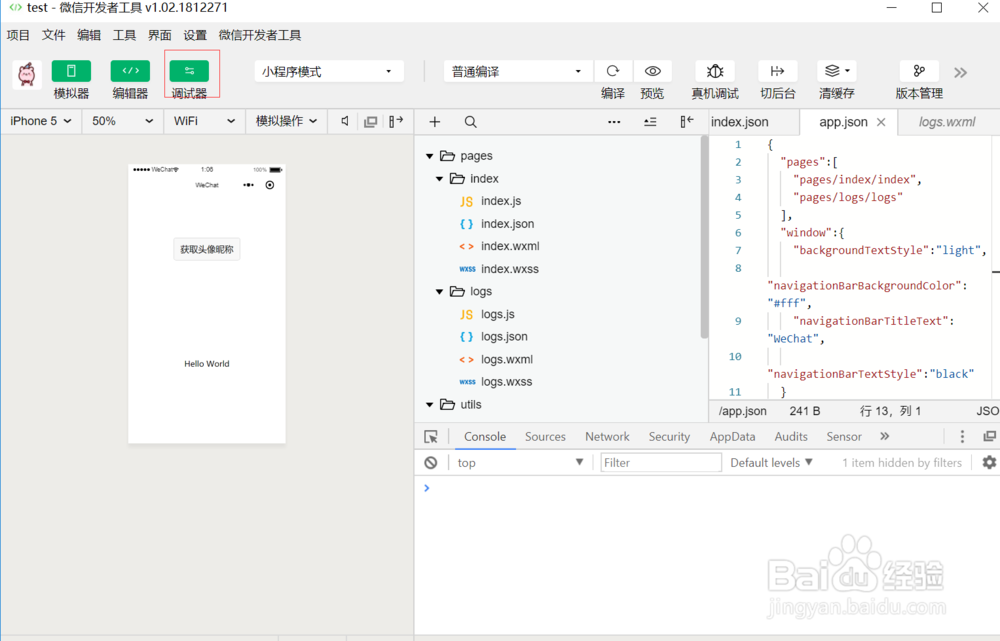Viewport: 1000px width, 641px height.
Task: Search files with magnifier icon
Action: pos(471,122)
